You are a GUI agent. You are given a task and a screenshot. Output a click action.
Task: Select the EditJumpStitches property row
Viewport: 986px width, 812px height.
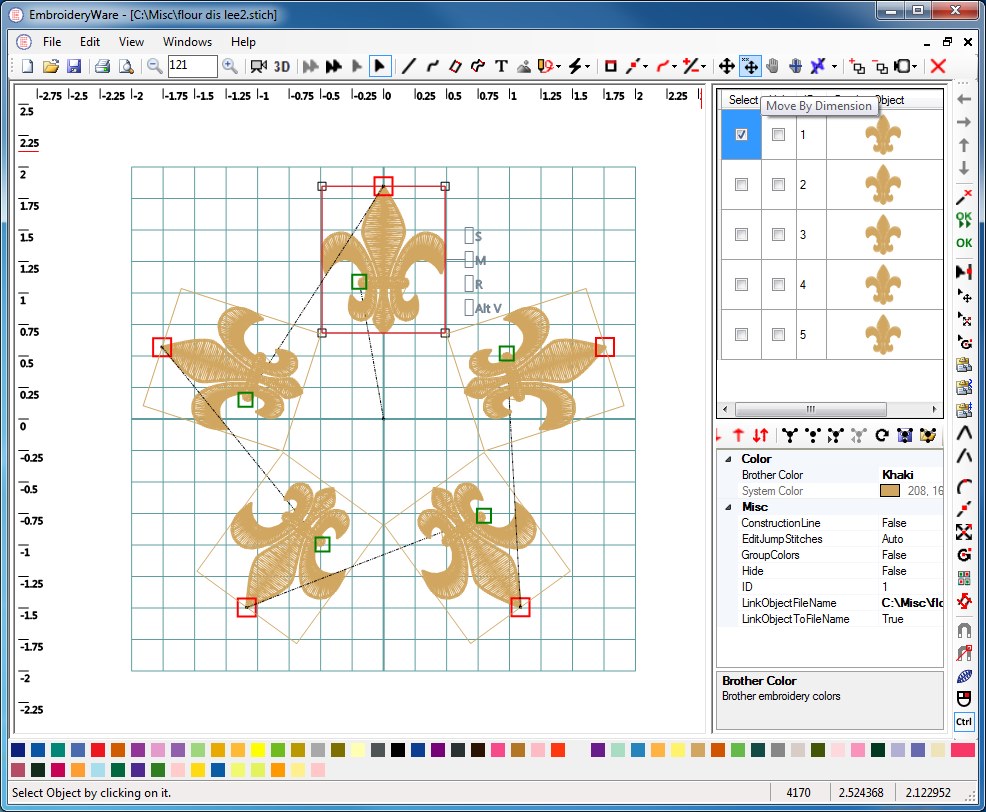click(830, 539)
